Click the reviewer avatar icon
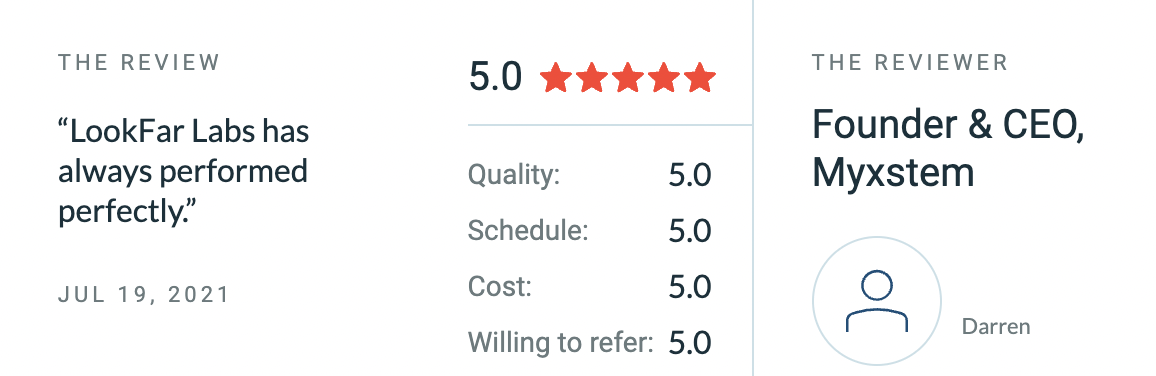Screen dimensions: 1156x376 click(877, 301)
